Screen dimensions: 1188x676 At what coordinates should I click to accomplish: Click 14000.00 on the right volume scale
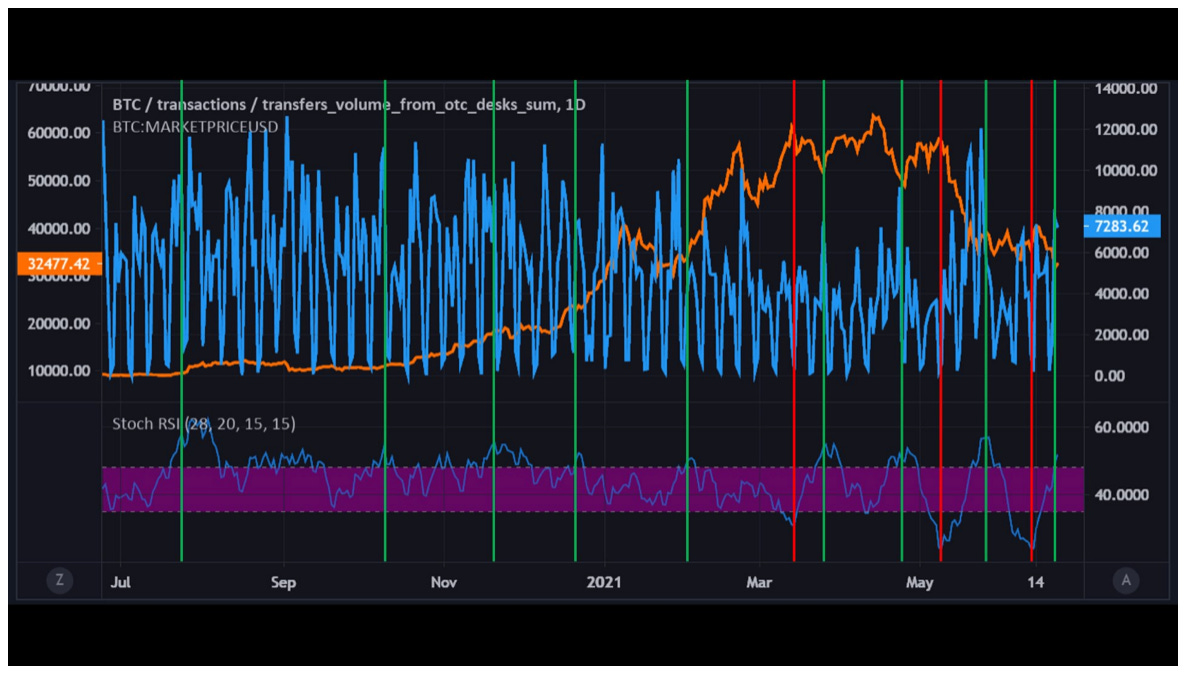point(1126,89)
